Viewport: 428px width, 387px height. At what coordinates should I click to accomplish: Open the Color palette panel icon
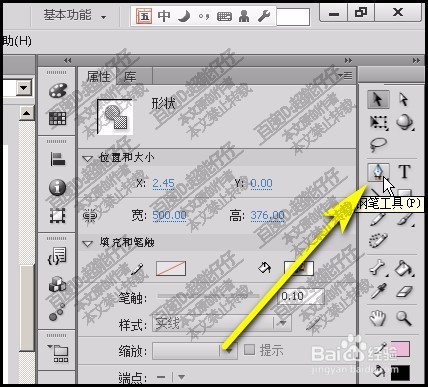(x=57, y=91)
